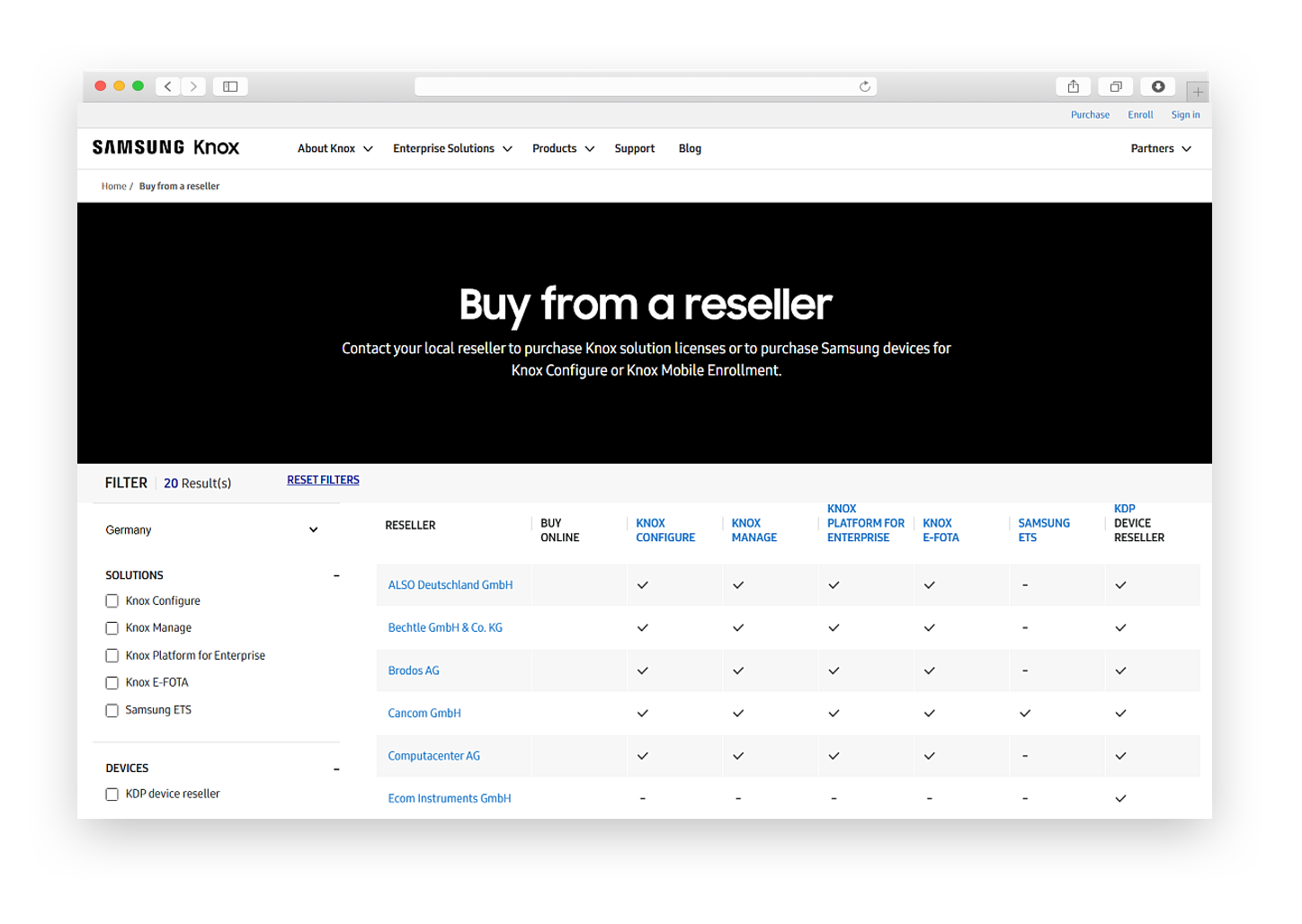Image resolution: width=1302 pixels, height=924 pixels.
Task: Click the Reset Filters link
Action: click(x=323, y=480)
